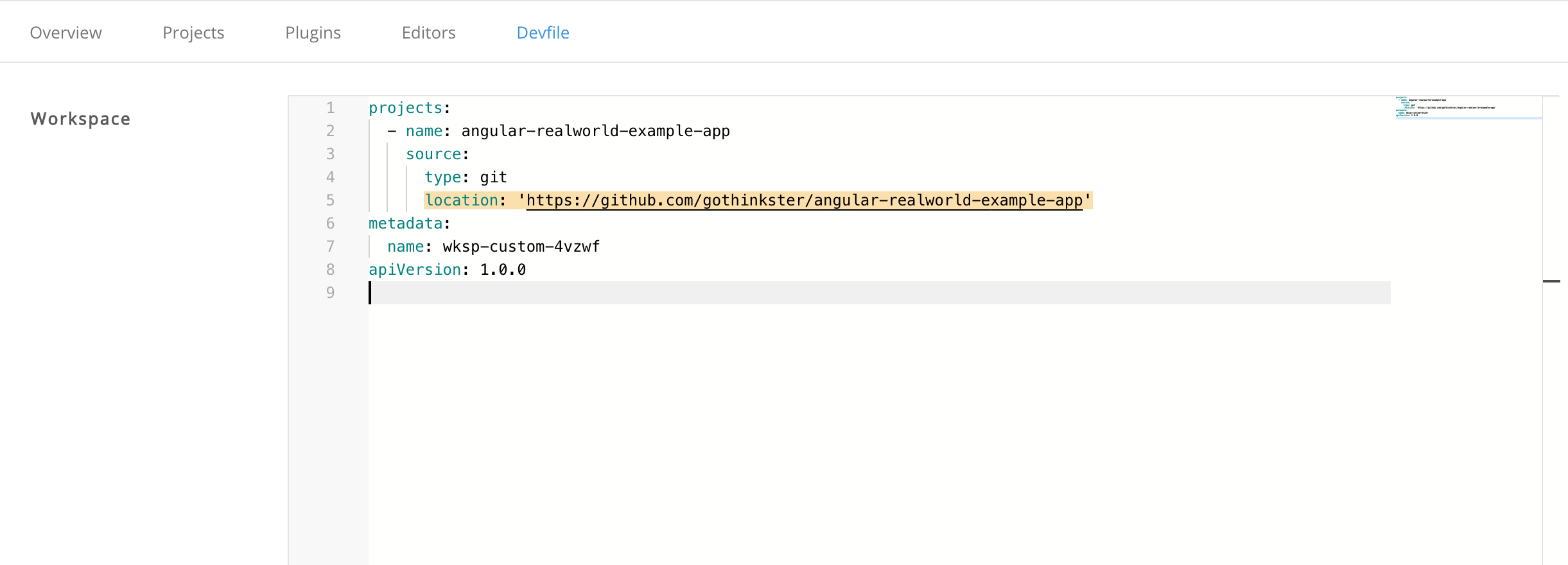Screen dimensions: 1568x565
Task: Click the code minimap preview
Action: point(1468,107)
